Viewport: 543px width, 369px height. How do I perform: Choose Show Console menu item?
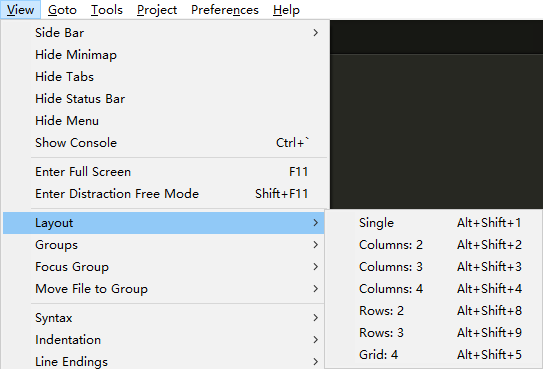pos(165,143)
